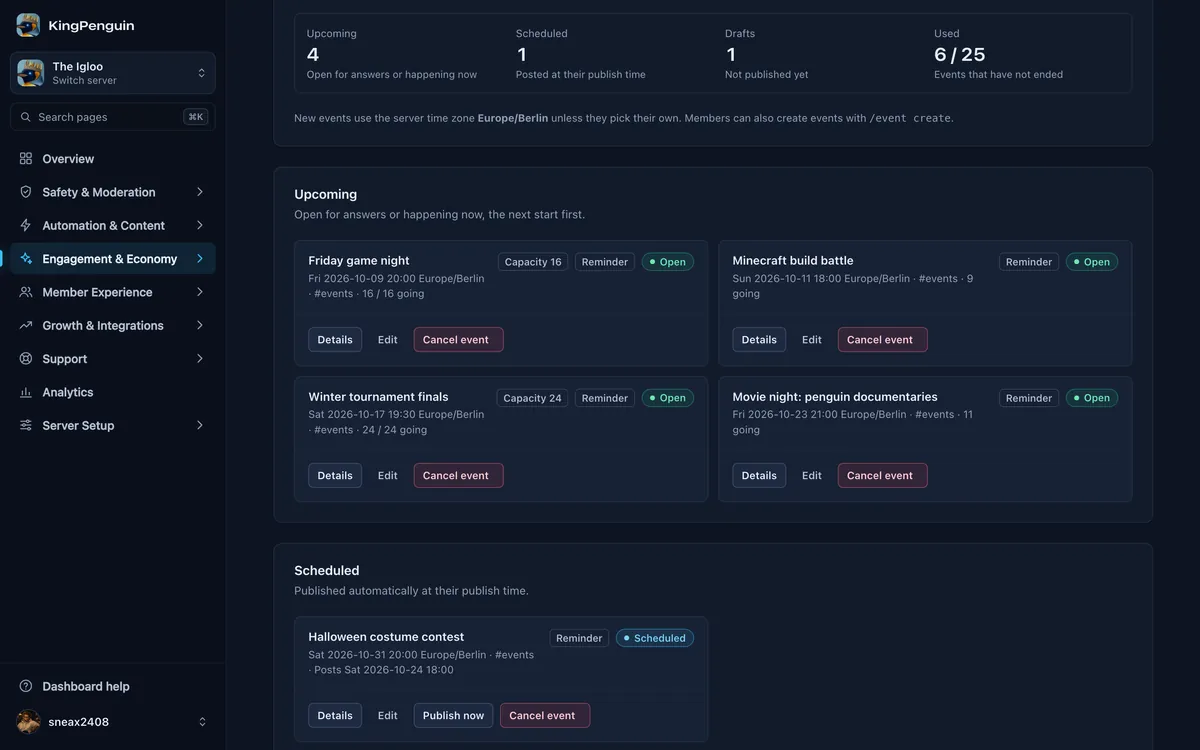The width and height of the screenshot is (1200, 750).
Task: Click the Support lifebuoy icon
Action: click(x=26, y=359)
